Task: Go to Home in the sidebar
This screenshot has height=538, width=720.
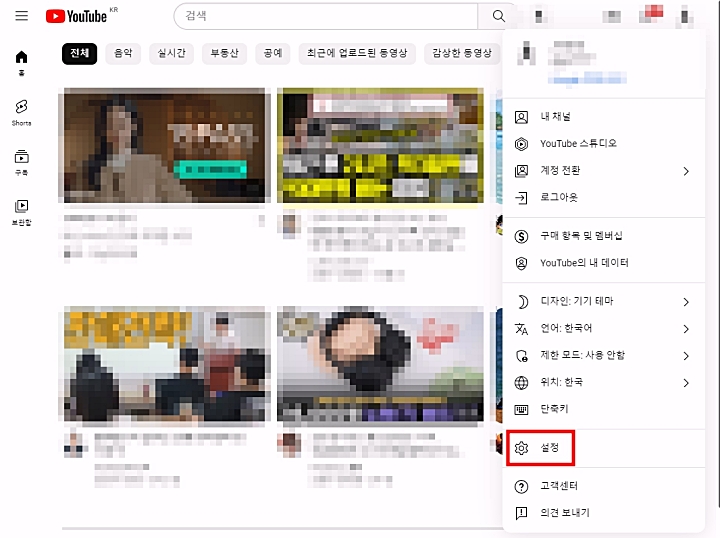Action: pyautogui.click(x=22, y=63)
